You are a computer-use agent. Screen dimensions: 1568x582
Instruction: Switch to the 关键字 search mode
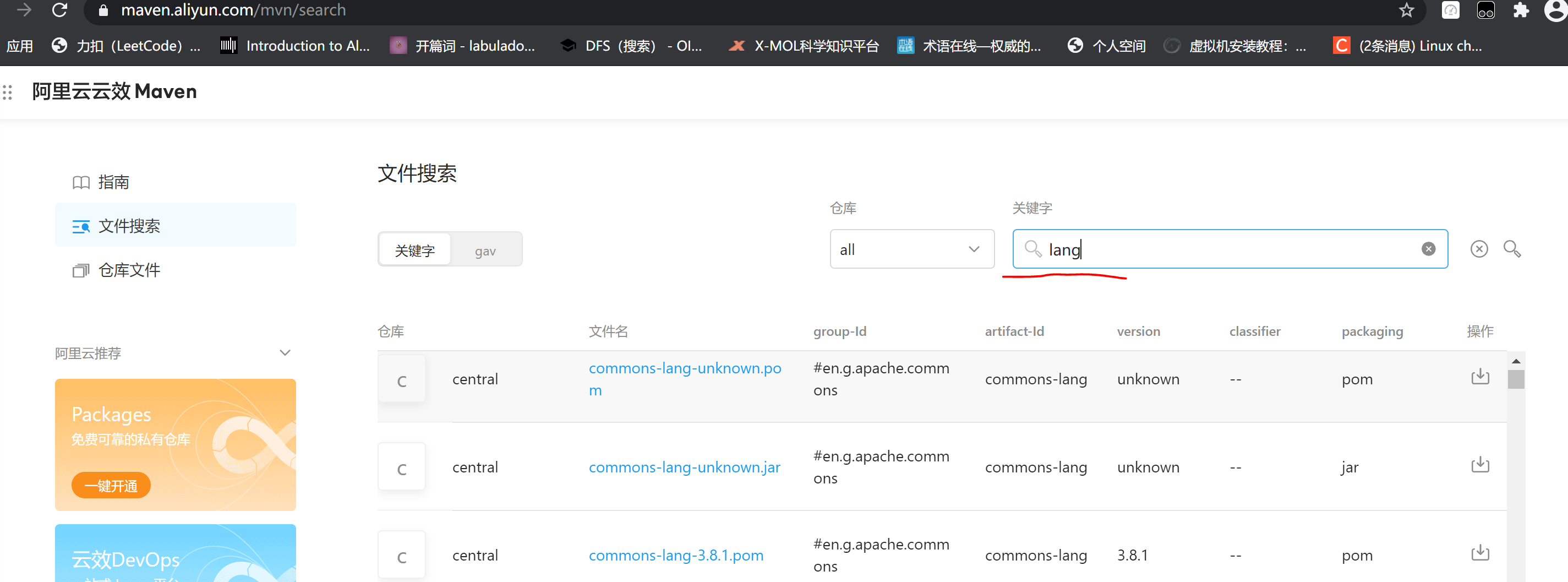coord(414,250)
